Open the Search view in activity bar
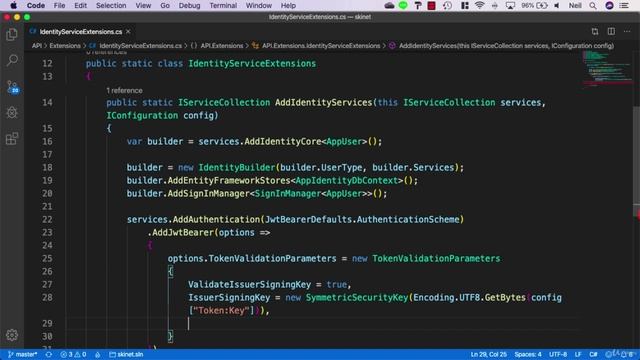This screenshot has width=640, height=360. tap(12, 60)
